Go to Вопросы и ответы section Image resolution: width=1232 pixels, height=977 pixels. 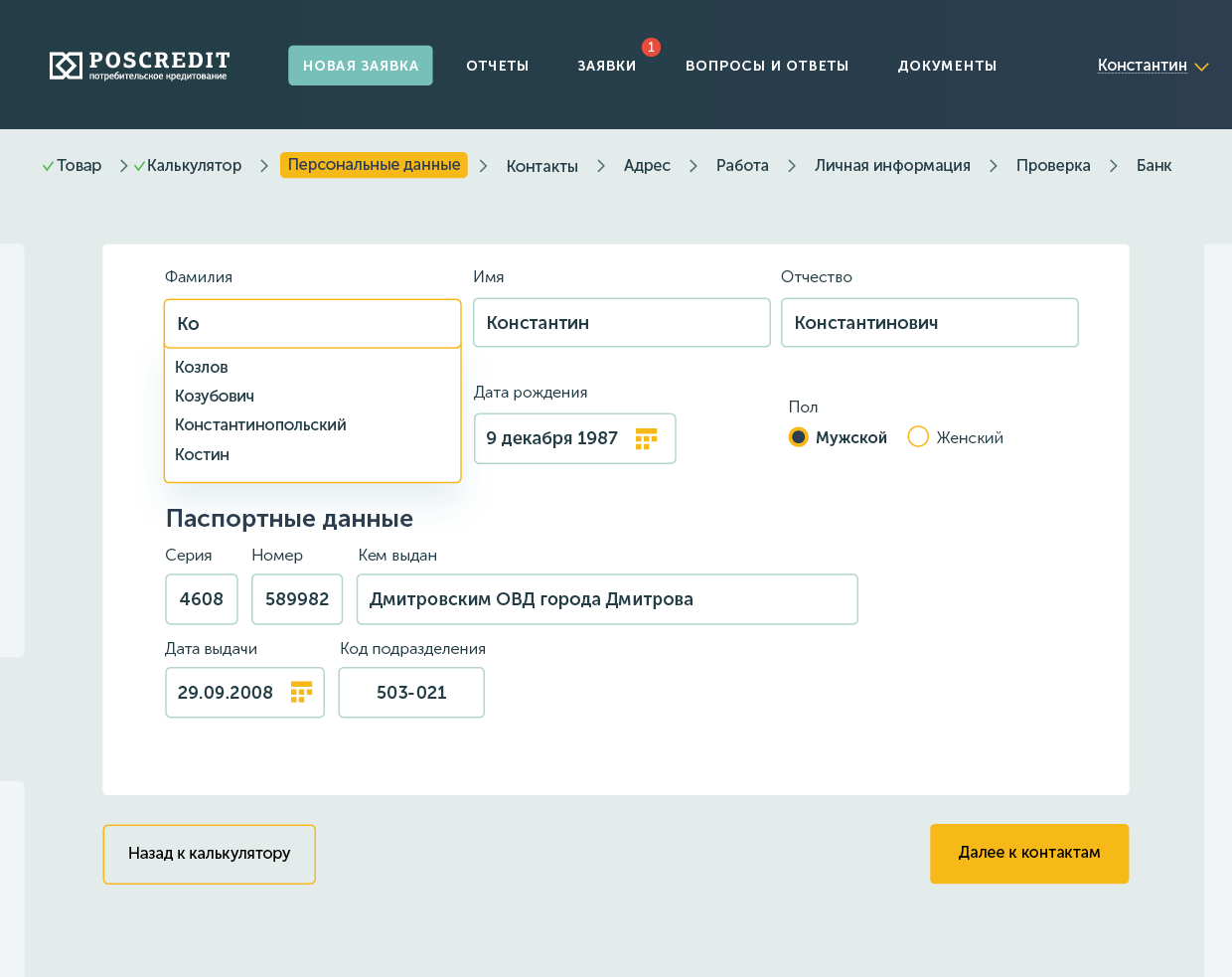[x=767, y=66]
